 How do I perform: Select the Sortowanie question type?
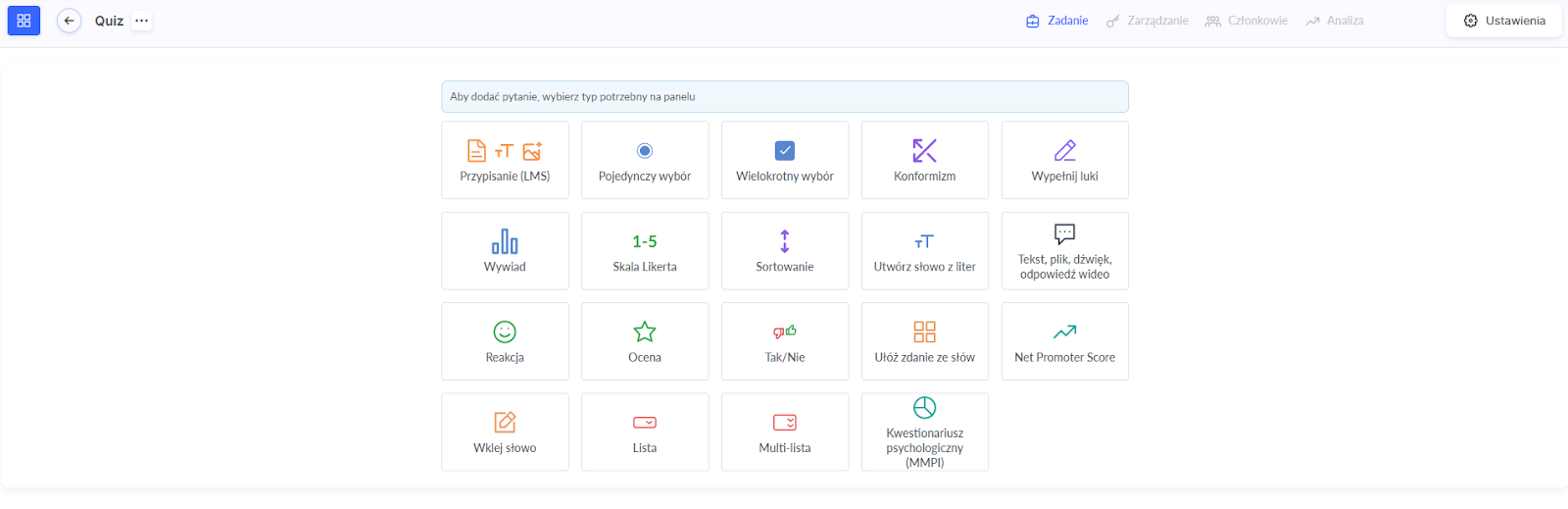point(785,251)
